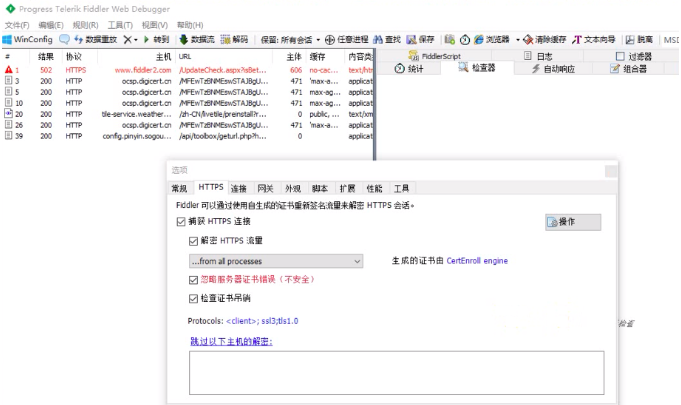Toggle the 解码 decode button
681x405 pixels.
click(235, 40)
